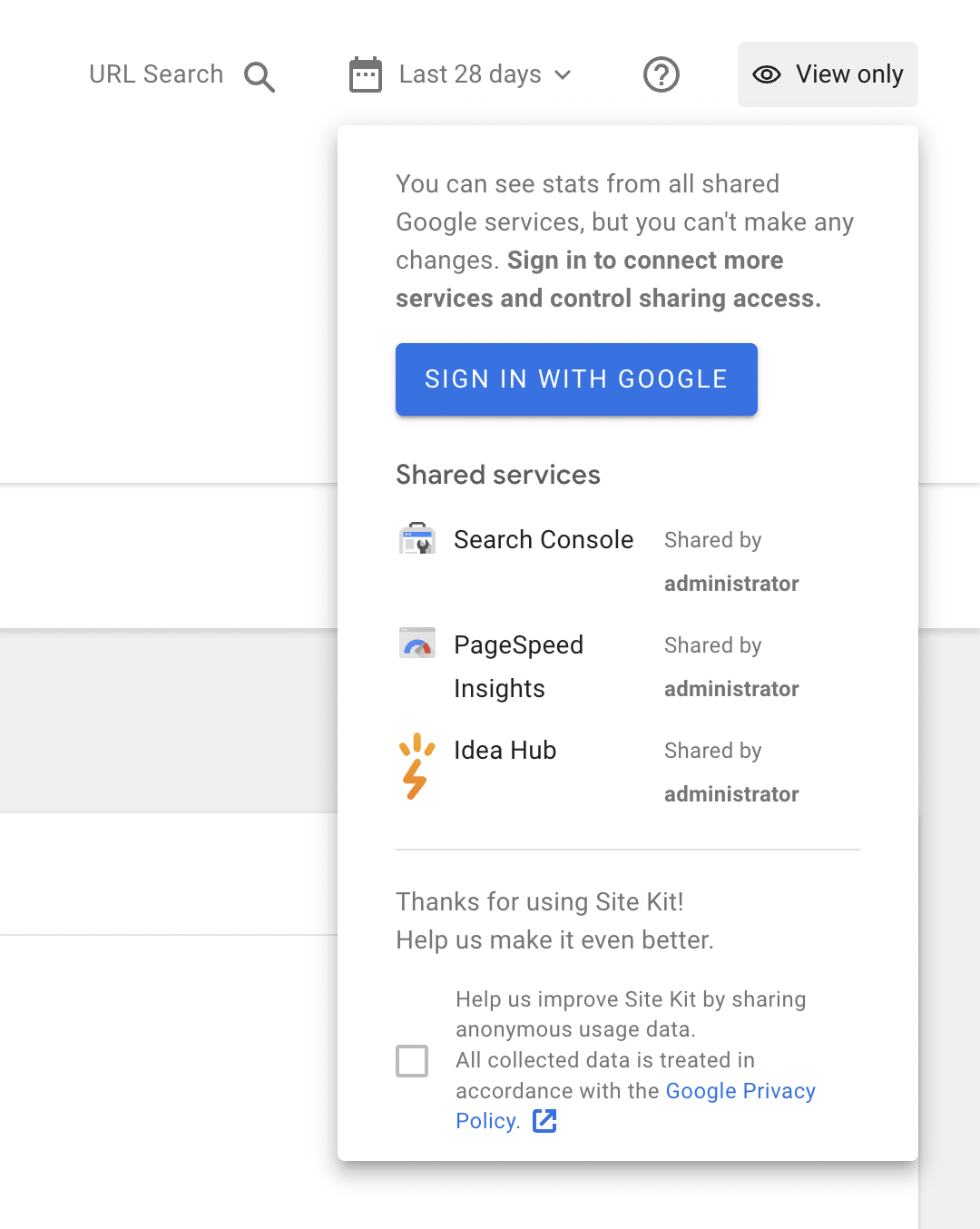
Task: Click the eye icon in View only
Action: [767, 74]
